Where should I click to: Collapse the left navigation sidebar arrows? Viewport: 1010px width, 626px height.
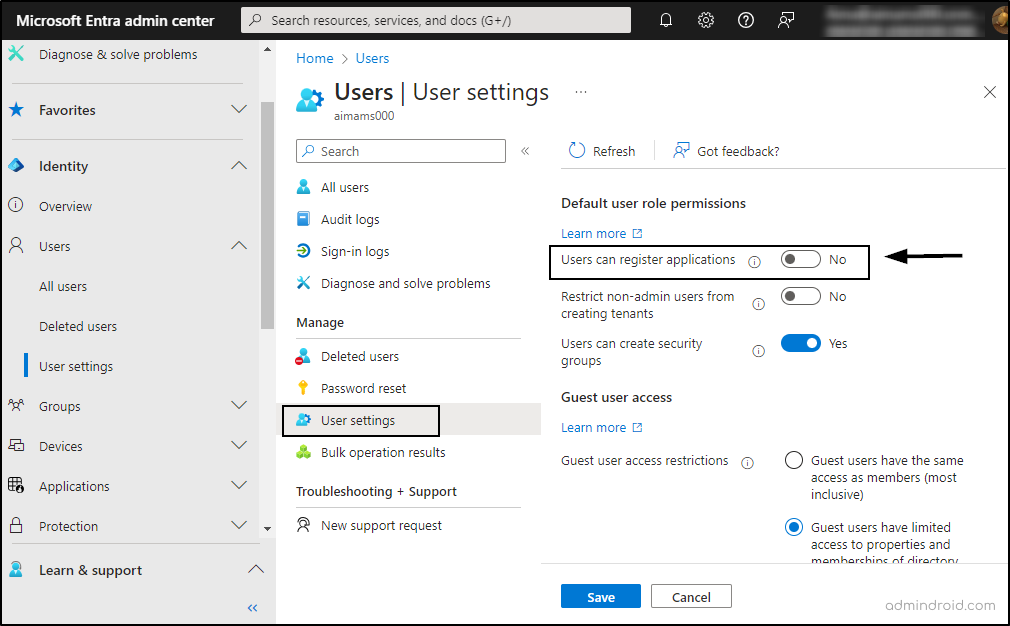(253, 607)
